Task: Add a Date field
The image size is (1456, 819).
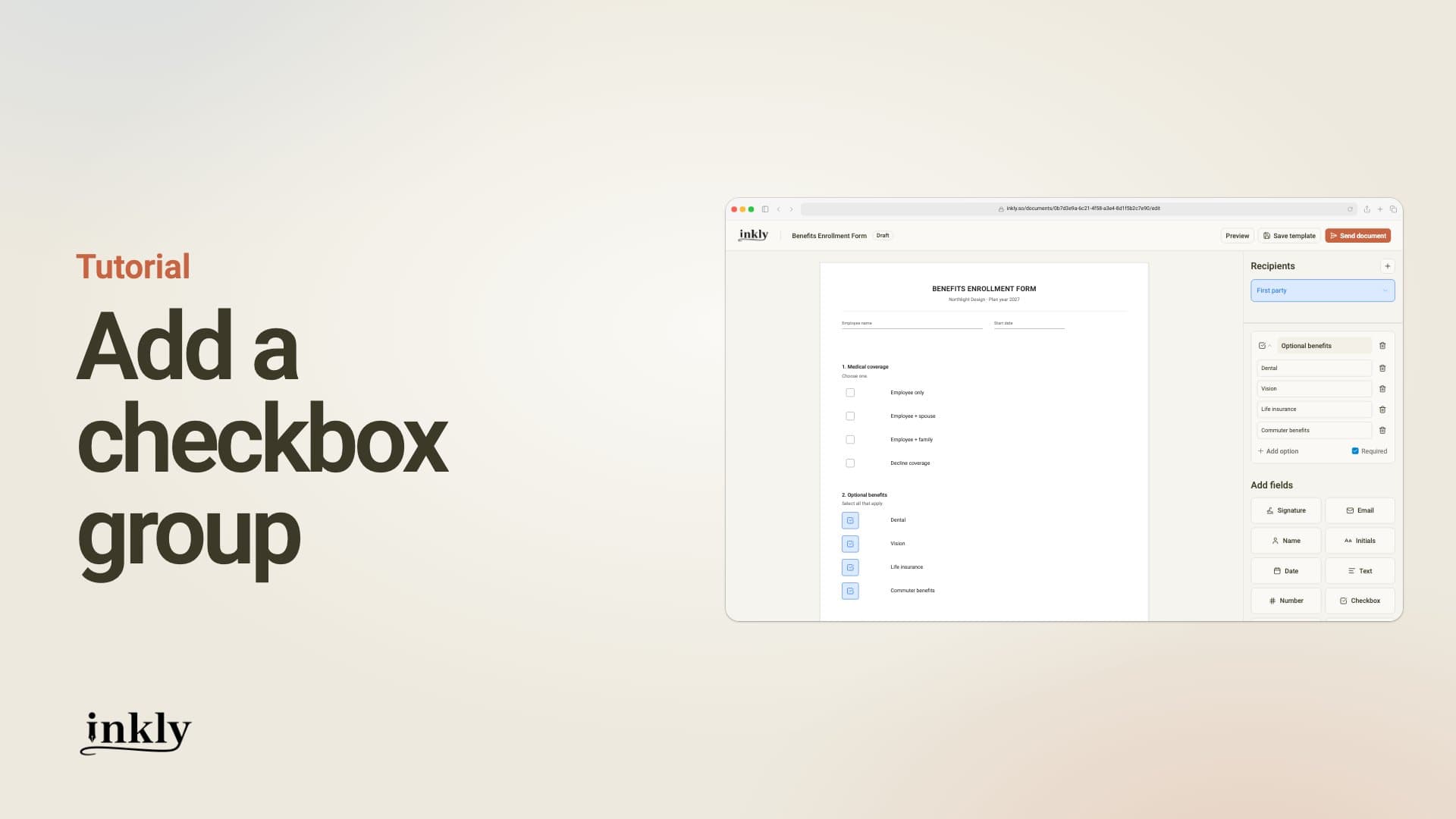Action: point(1286,571)
